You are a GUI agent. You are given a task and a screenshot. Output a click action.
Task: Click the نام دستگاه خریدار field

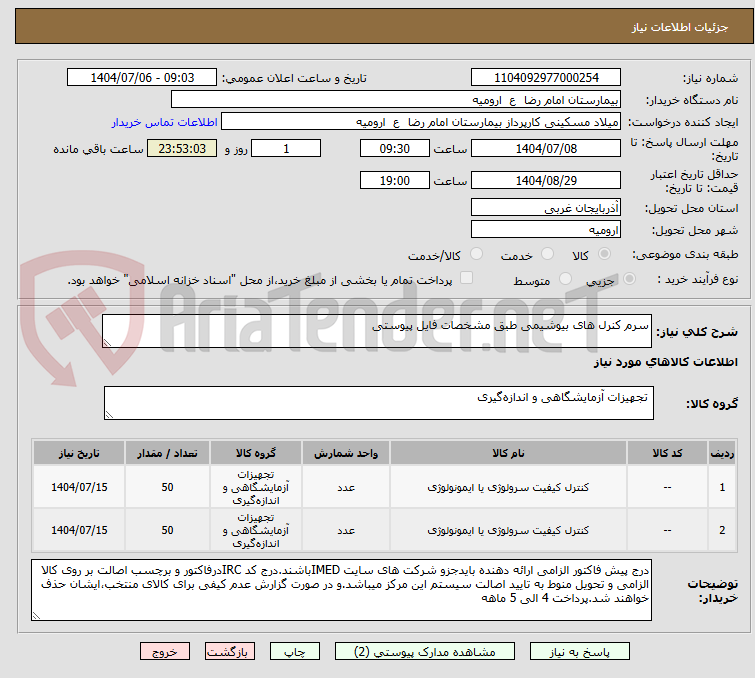(396, 100)
